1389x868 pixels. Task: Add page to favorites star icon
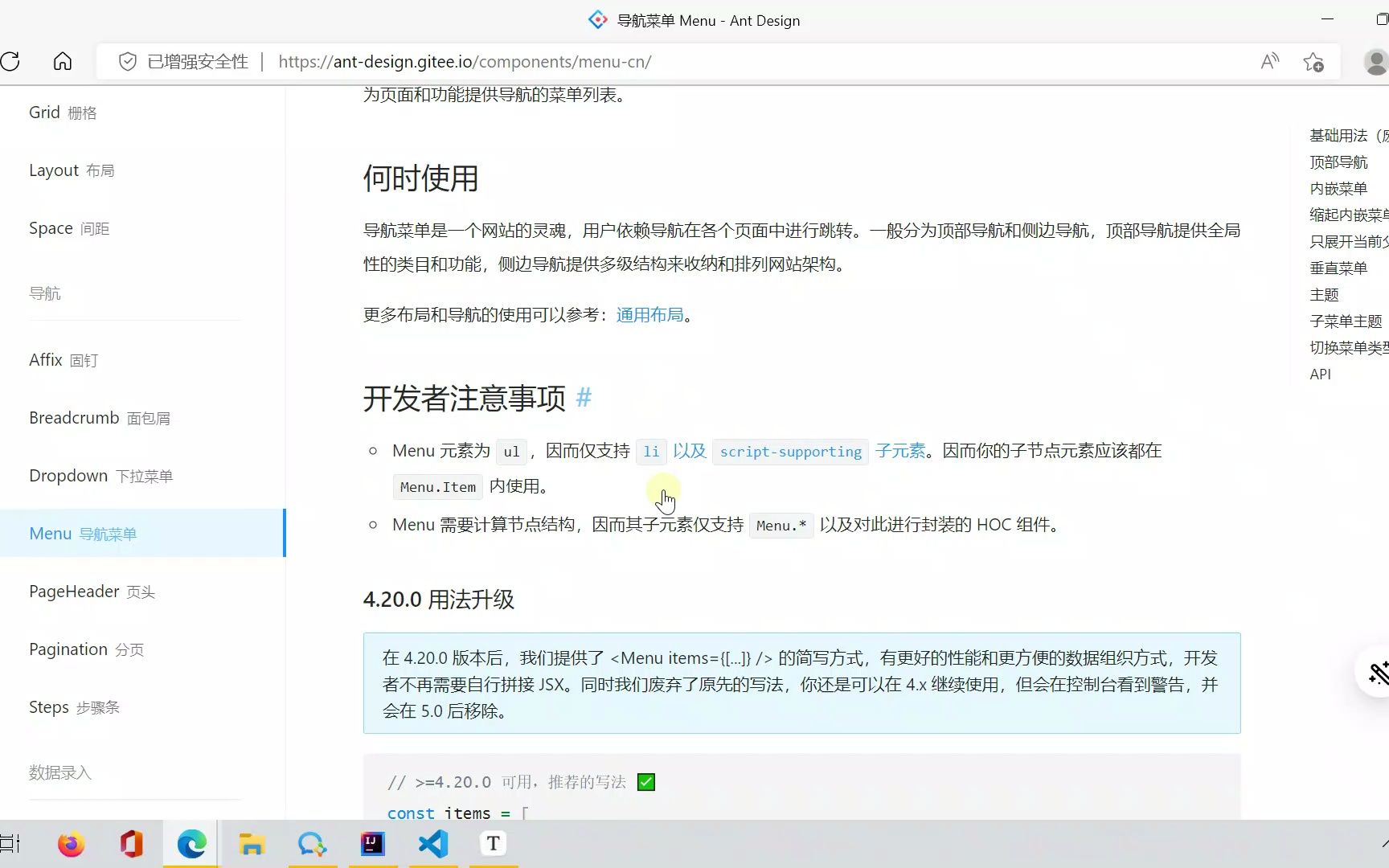[x=1313, y=62]
